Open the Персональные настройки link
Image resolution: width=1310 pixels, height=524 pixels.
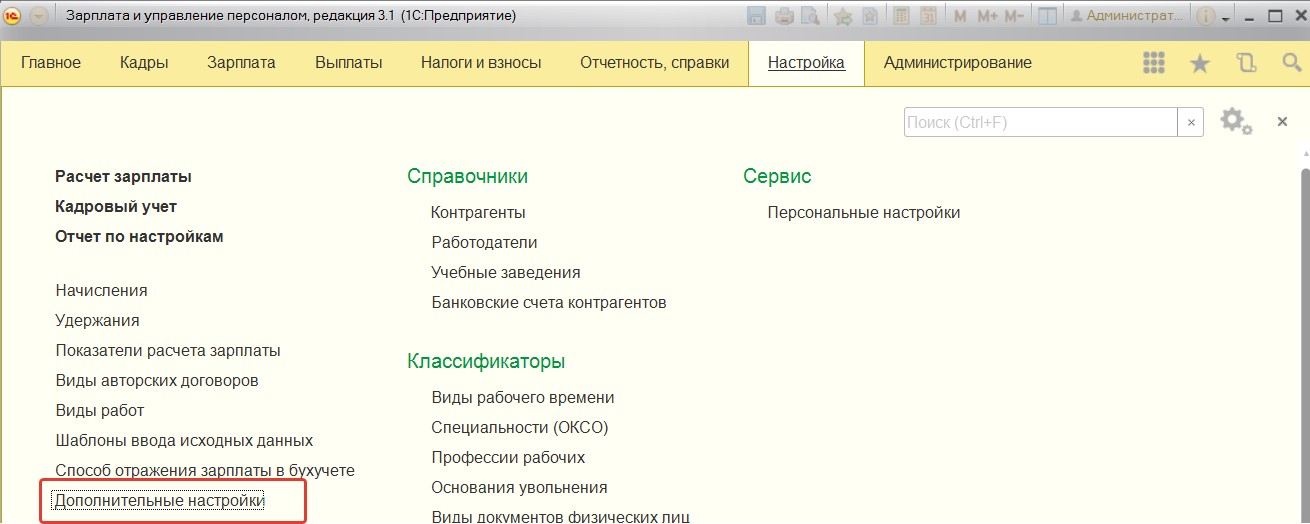pos(863,212)
